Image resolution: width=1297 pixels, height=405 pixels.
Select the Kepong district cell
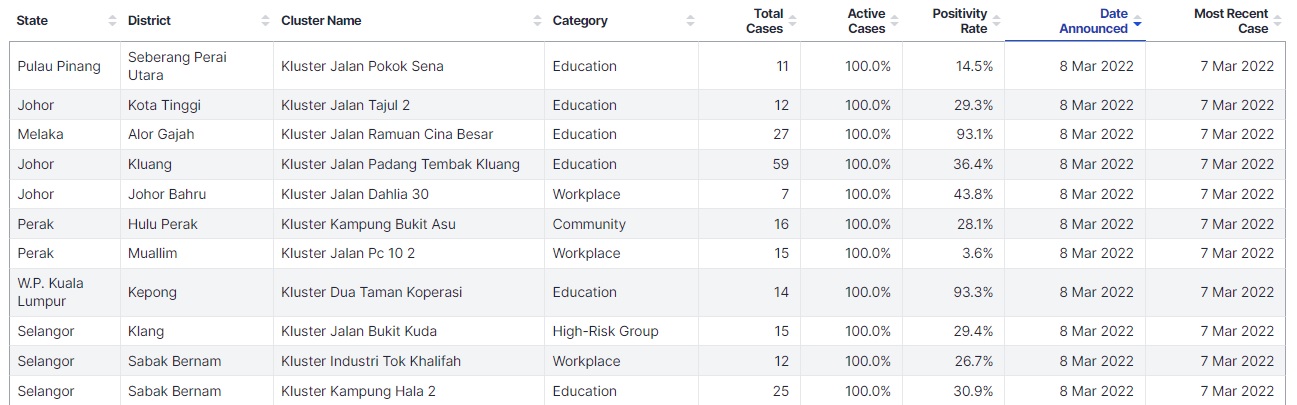point(152,292)
